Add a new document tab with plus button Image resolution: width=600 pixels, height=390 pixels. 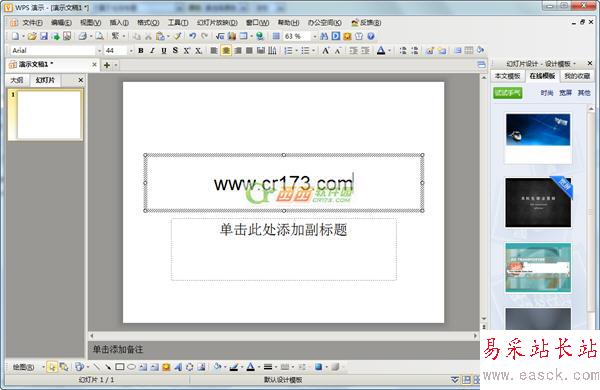(x=107, y=65)
